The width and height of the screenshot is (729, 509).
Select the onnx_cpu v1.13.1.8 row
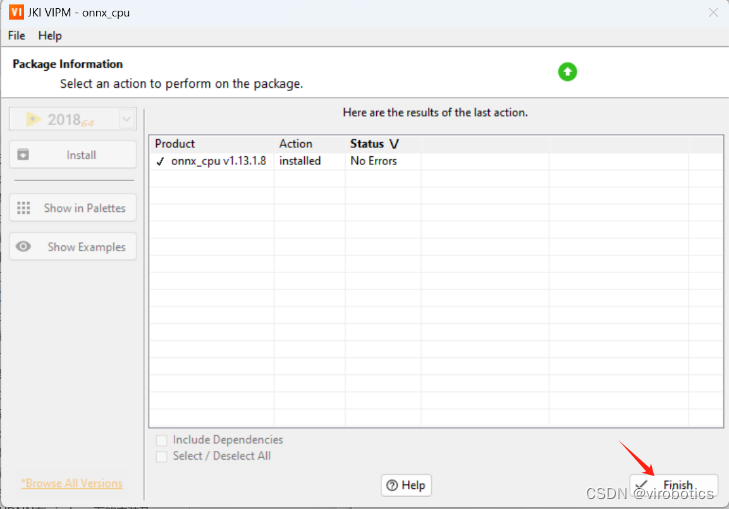pos(436,161)
